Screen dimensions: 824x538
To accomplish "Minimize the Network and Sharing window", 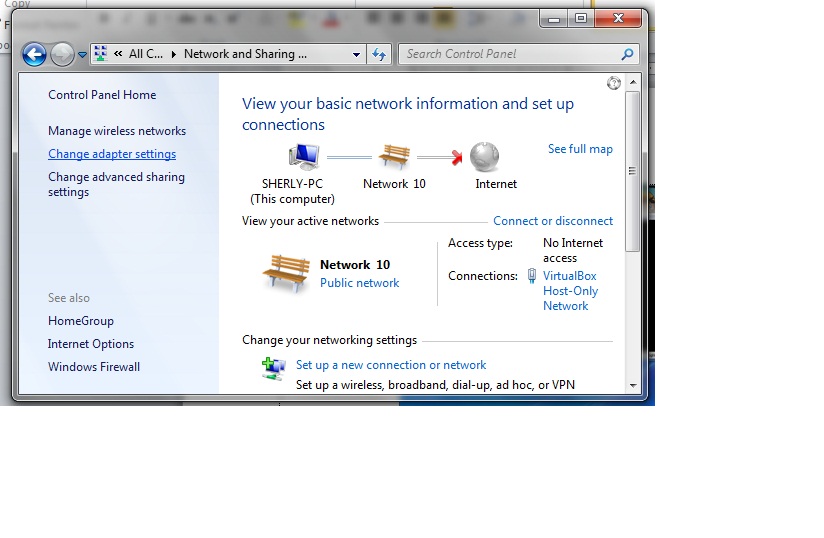I will (553, 19).
